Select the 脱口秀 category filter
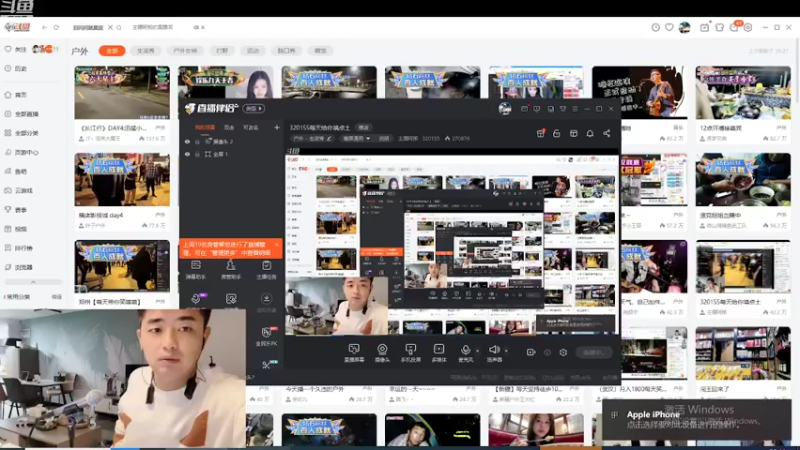The width and height of the screenshot is (800, 450). click(286, 51)
